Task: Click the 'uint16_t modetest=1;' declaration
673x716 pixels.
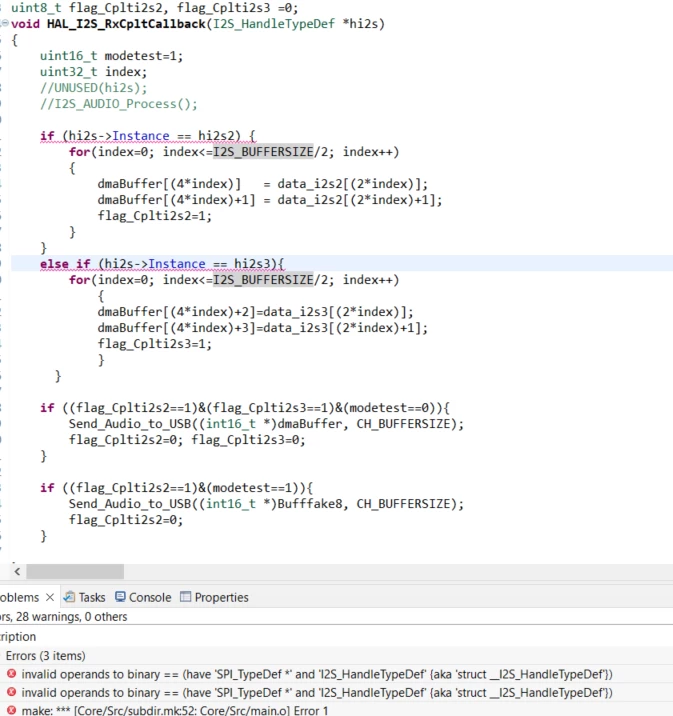Action: (x=111, y=56)
